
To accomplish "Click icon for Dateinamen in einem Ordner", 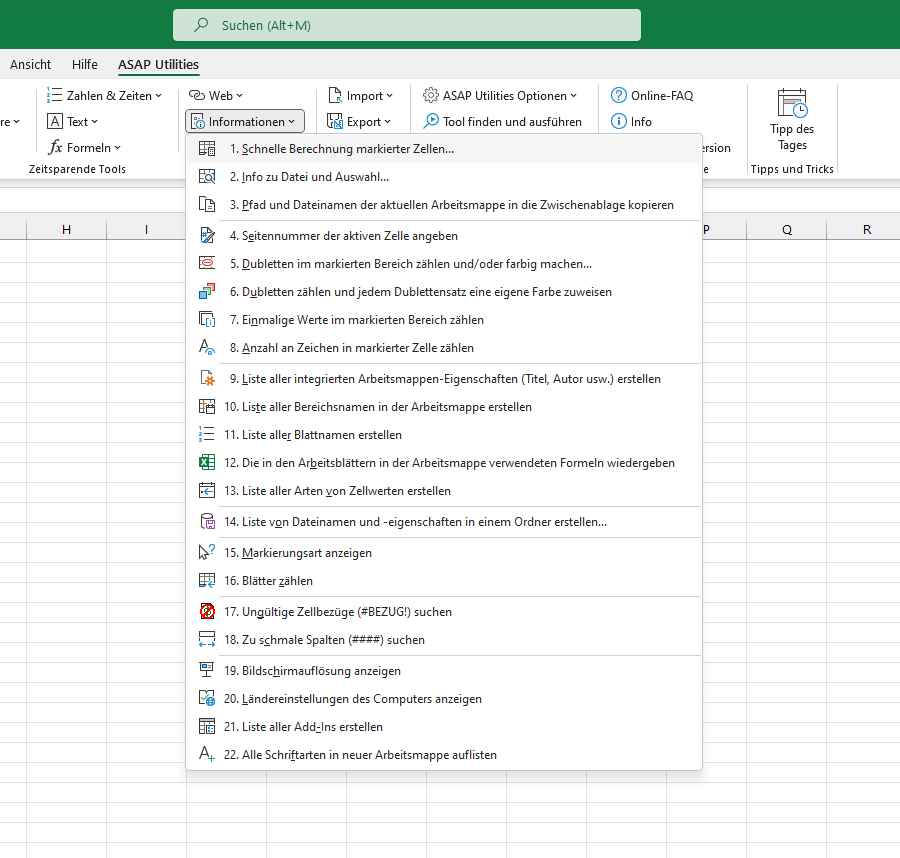I will click(x=207, y=522).
